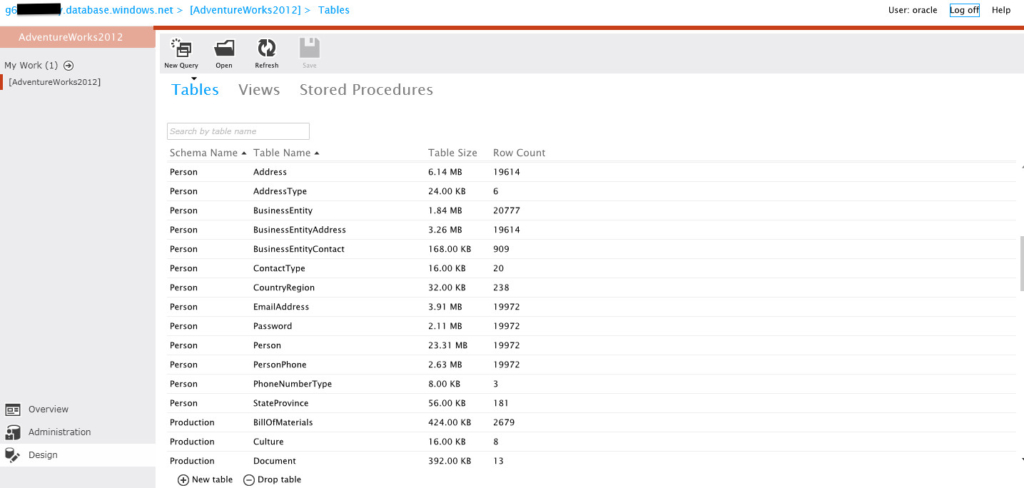
Task: Select the Culture table row
Action: 592,442
